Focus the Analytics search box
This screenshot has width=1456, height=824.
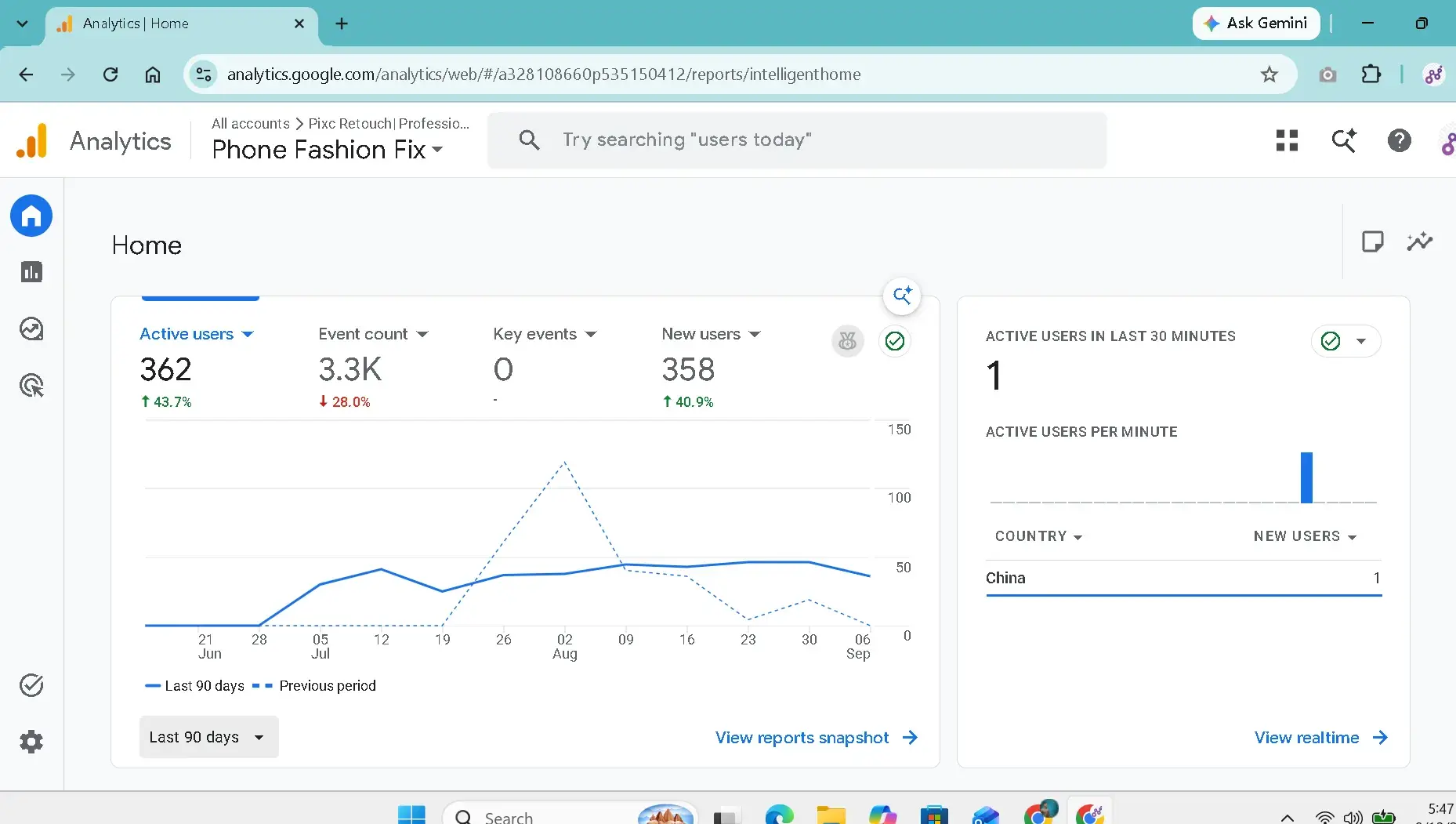[x=797, y=140]
